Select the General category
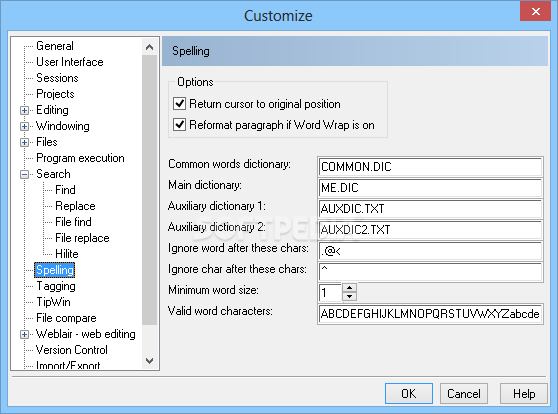The height and width of the screenshot is (414, 558). tap(55, 46)
